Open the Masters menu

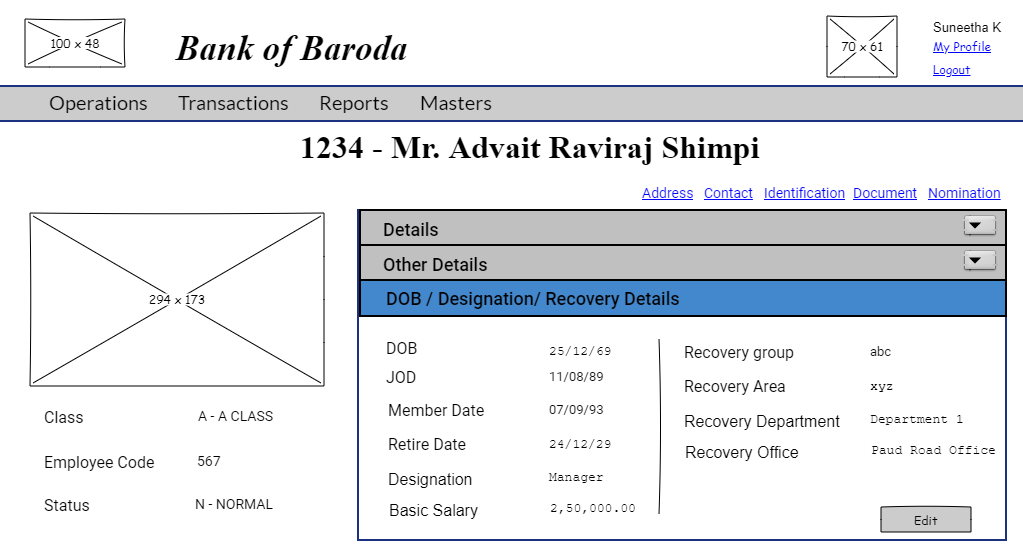coord(456,104)
